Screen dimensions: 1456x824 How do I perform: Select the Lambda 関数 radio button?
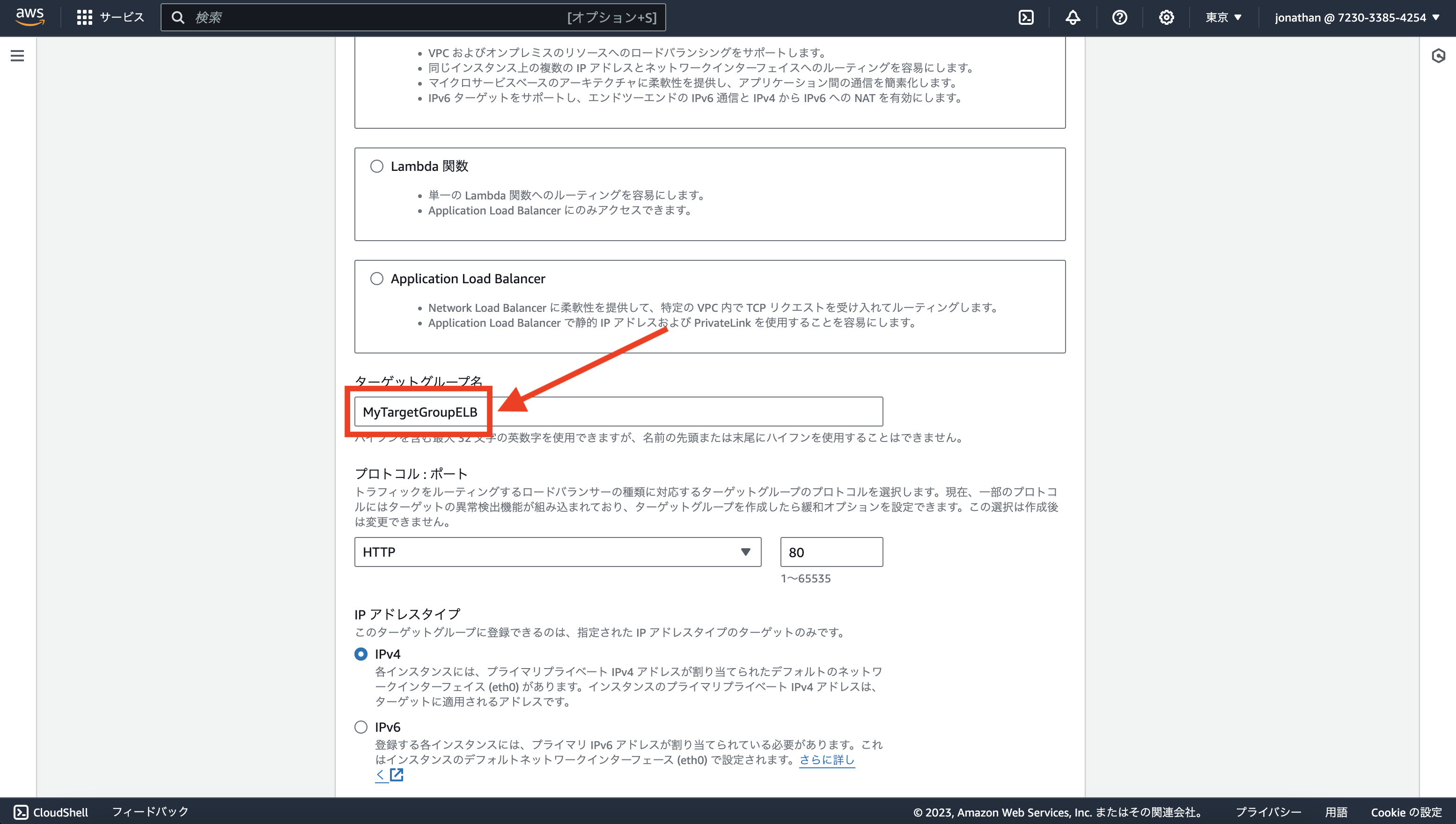pyautogui.click(x=377, y=166)
